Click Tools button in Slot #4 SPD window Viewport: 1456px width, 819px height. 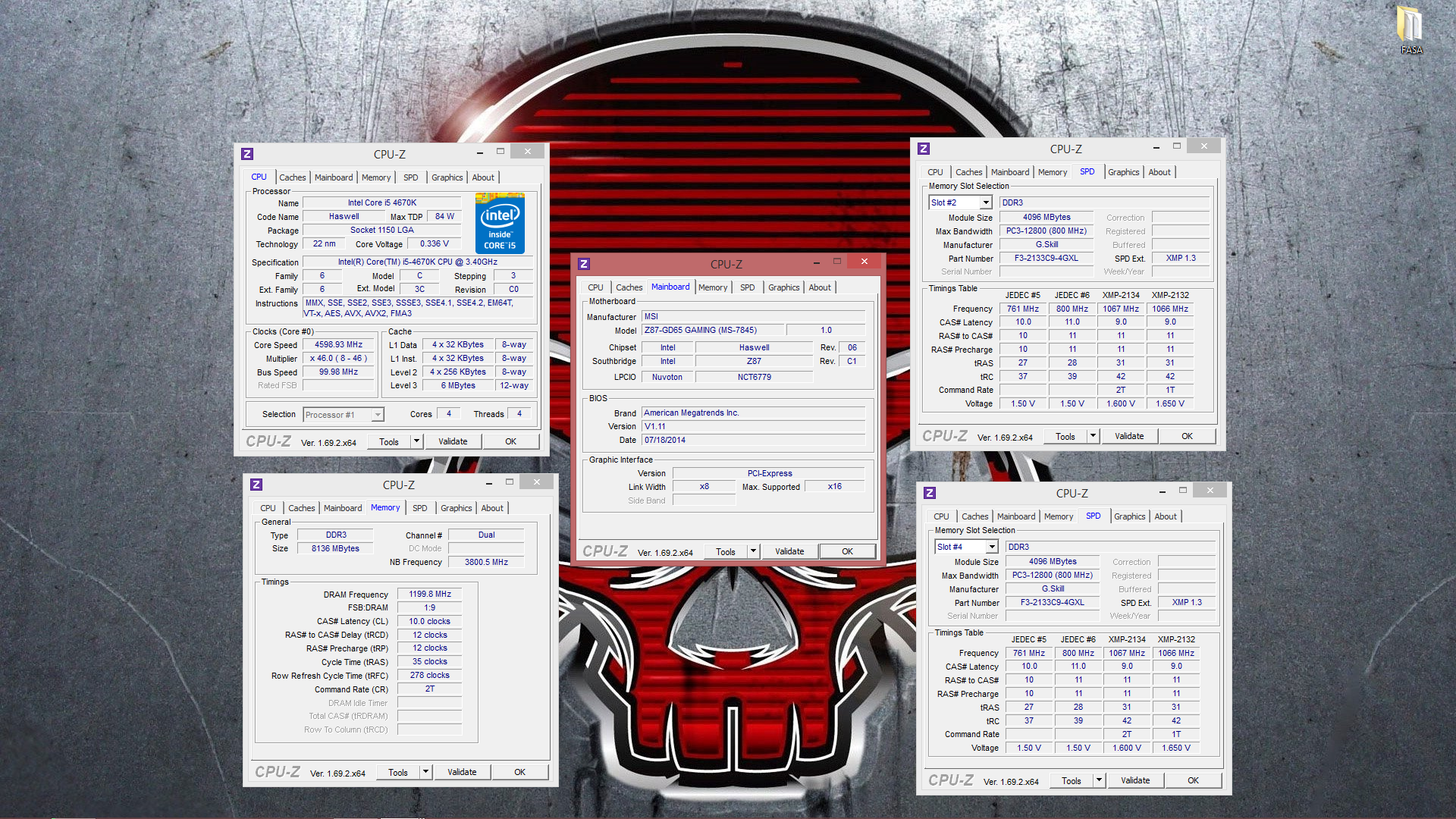[x=1072, y=780]
